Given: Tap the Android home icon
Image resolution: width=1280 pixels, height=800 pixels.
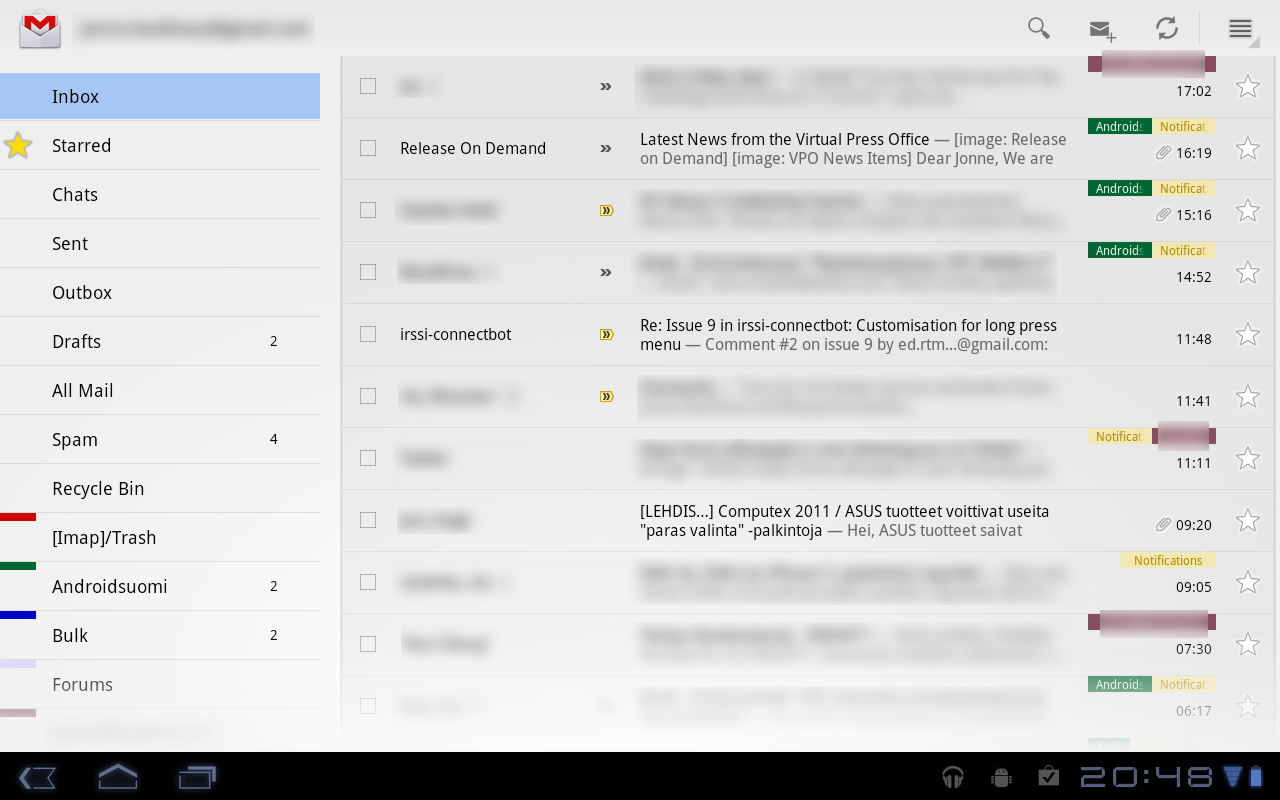Looking at the screenshot, I should pos(117,776).
